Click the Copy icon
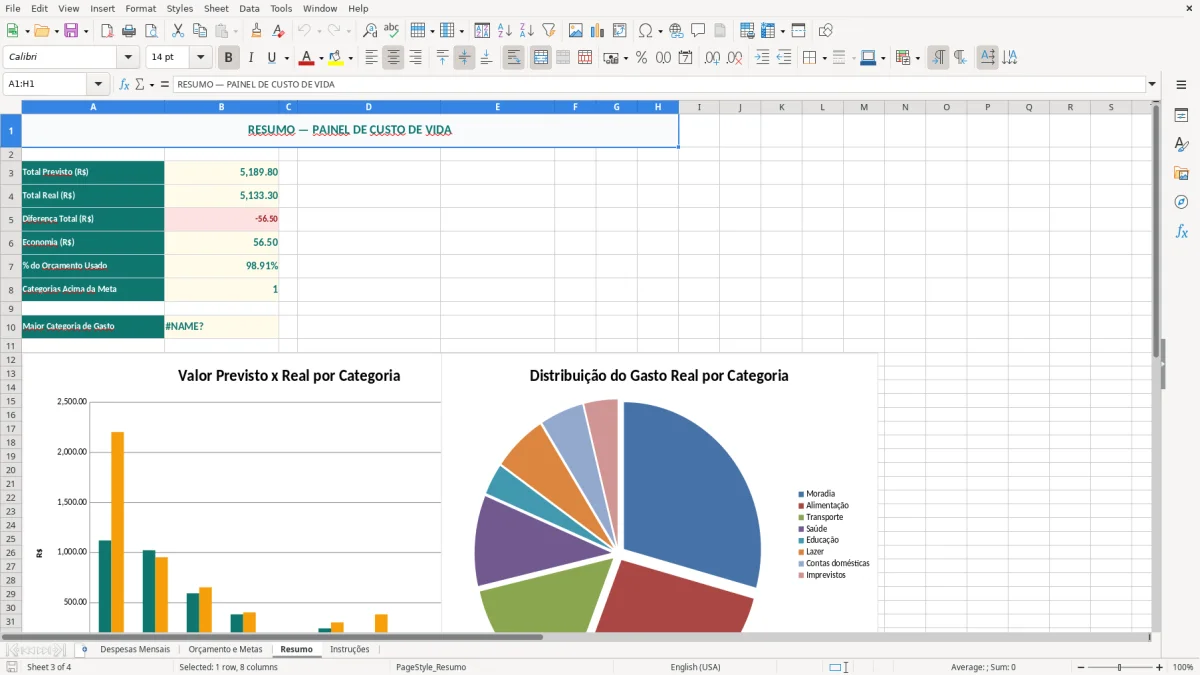 click(200, 31)
